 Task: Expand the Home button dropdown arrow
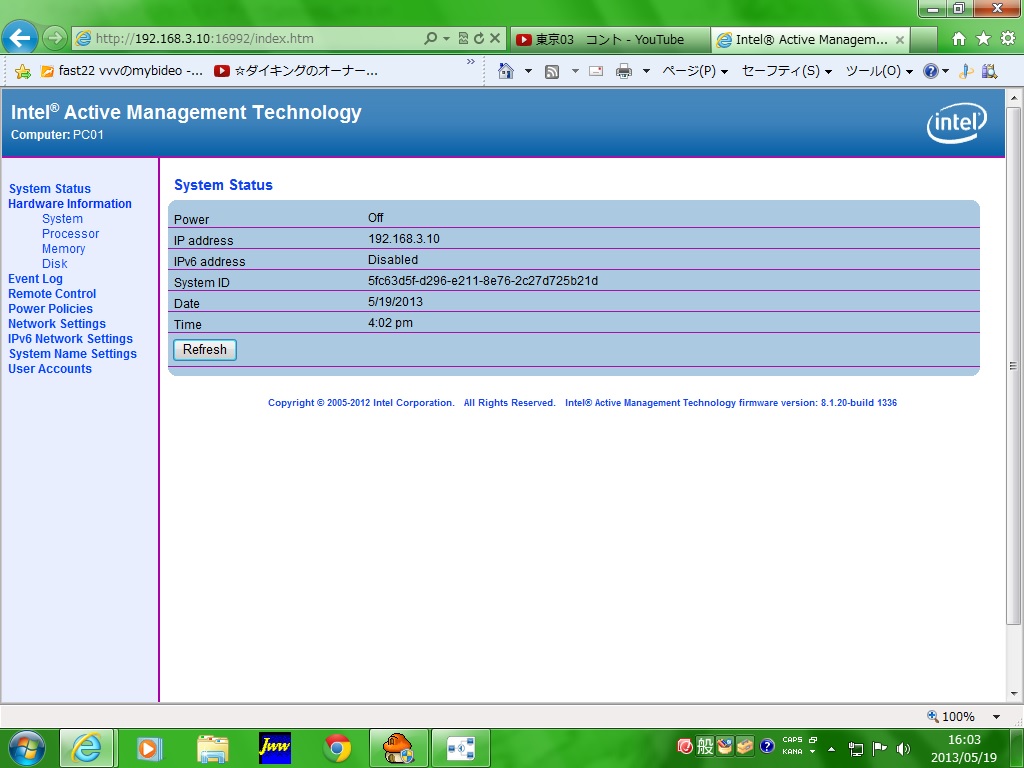(x=528, y=71)
